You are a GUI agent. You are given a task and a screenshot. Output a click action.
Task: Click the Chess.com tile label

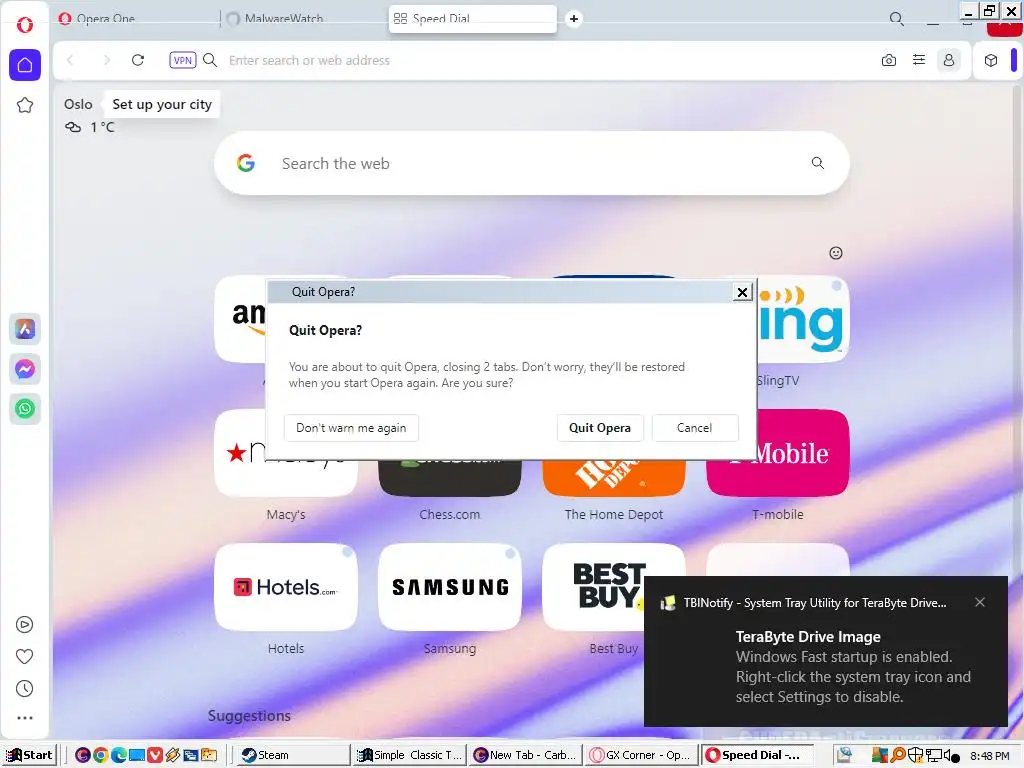450,515
